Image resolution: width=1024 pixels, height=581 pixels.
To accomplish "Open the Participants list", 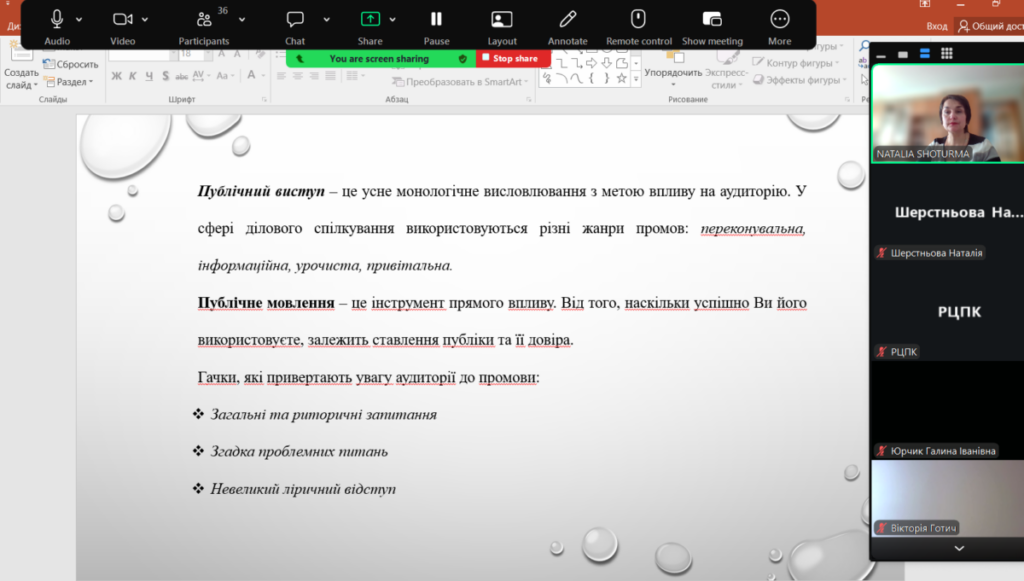I will [204, 19].
